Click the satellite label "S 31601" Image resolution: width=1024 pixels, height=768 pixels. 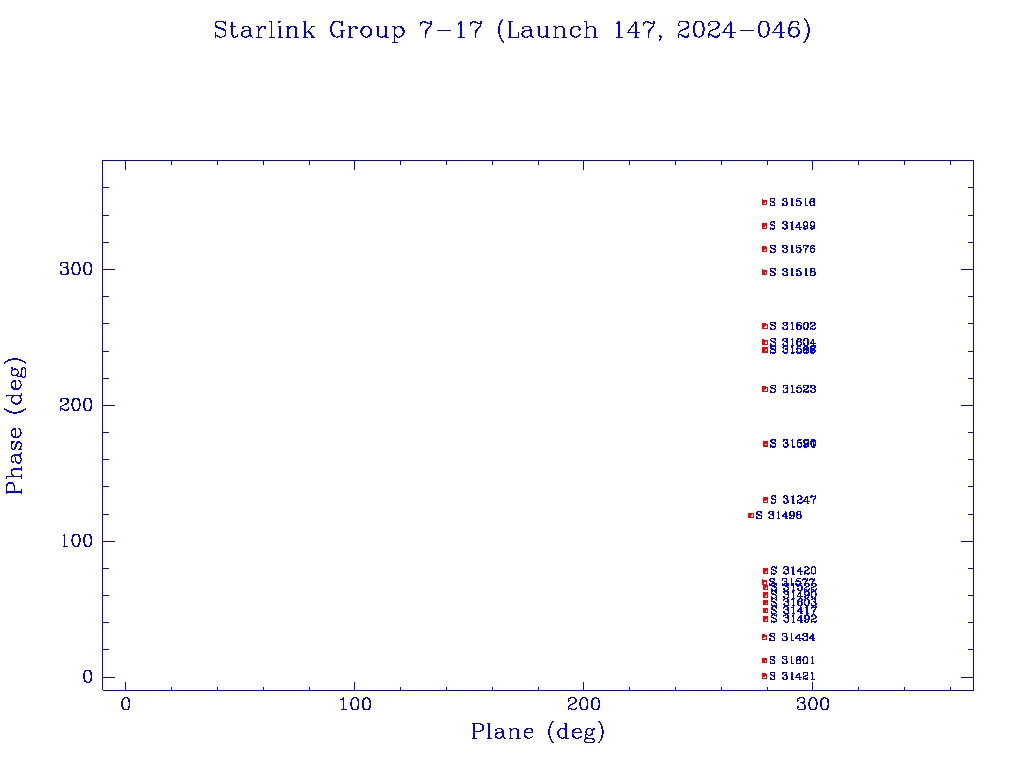click(792, 660)
